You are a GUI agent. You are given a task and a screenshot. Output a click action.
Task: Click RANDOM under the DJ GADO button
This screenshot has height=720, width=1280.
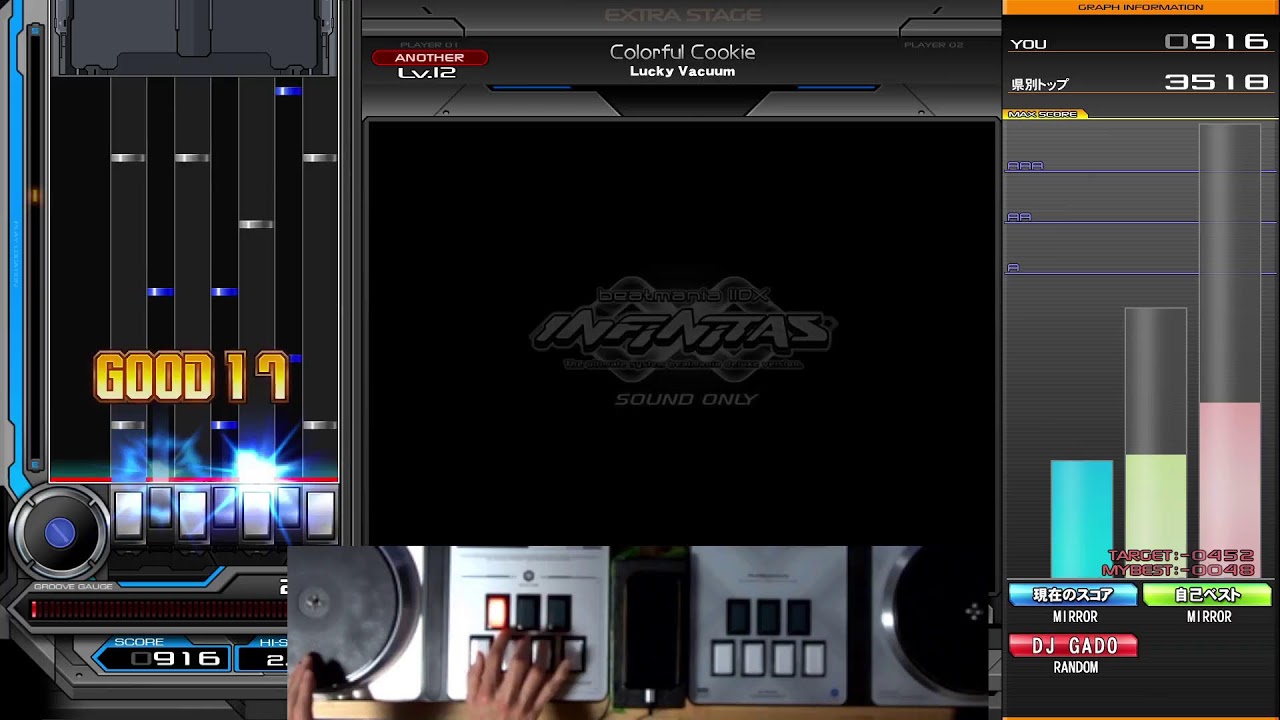pos(1076,668)
